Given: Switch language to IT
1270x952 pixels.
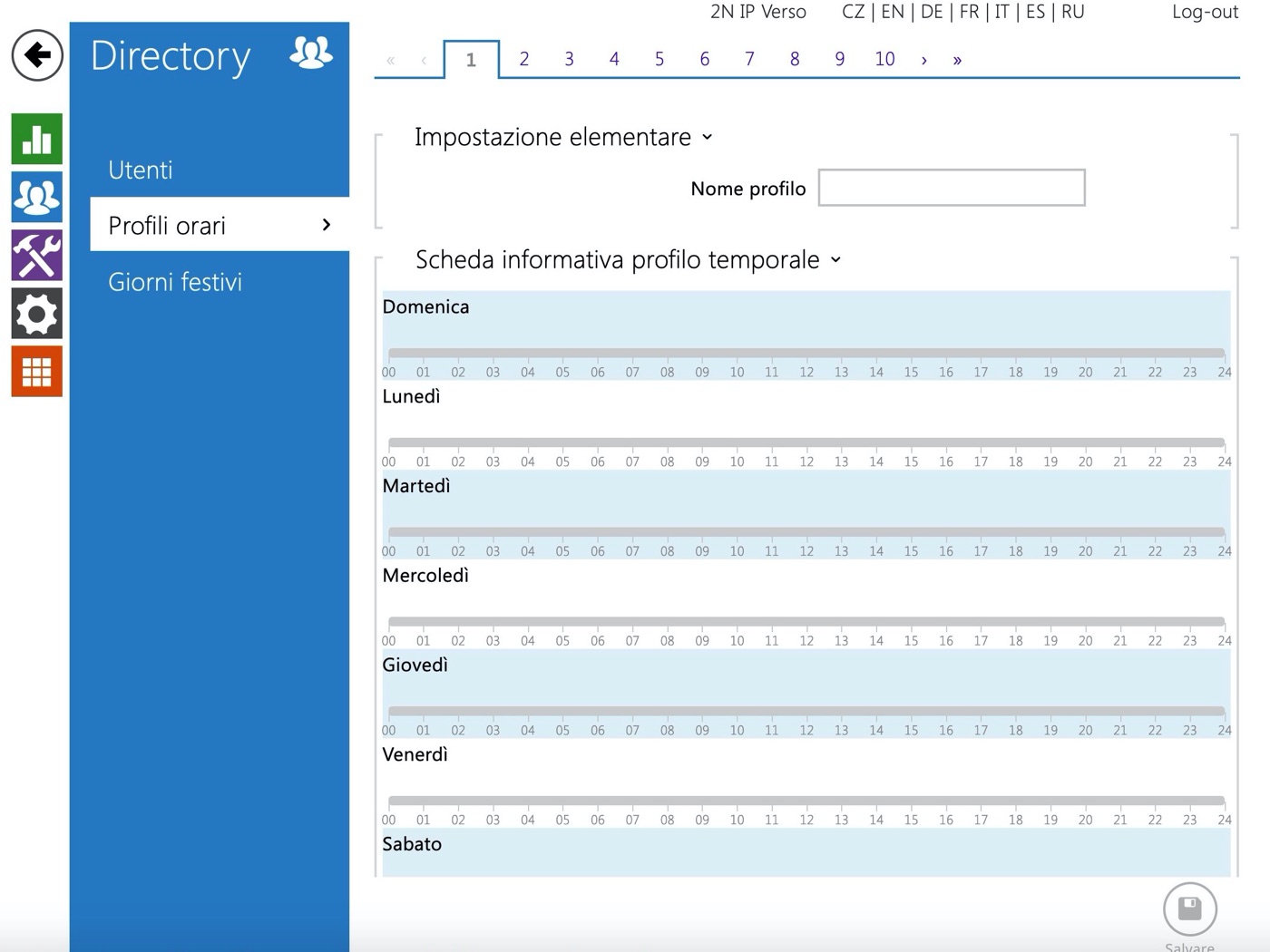Looking at the screenshot, I should [1001, 12].
